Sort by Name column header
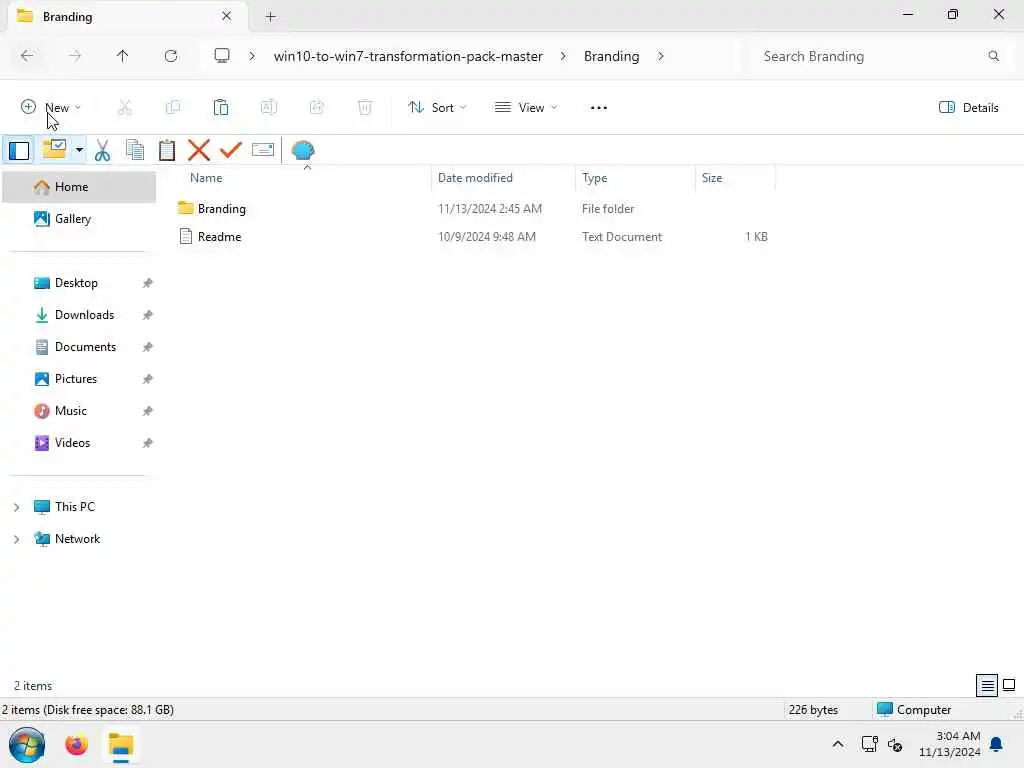The image size is (1024, 768). coord(300,178)
